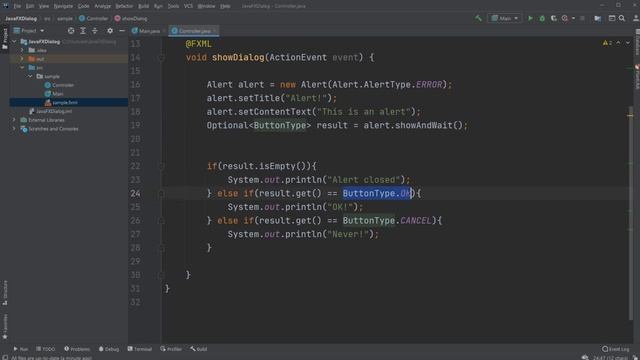Toggle the Structure side tool window tab
The height and width of the screenshot is (360, 640).
tap(5, 293)
